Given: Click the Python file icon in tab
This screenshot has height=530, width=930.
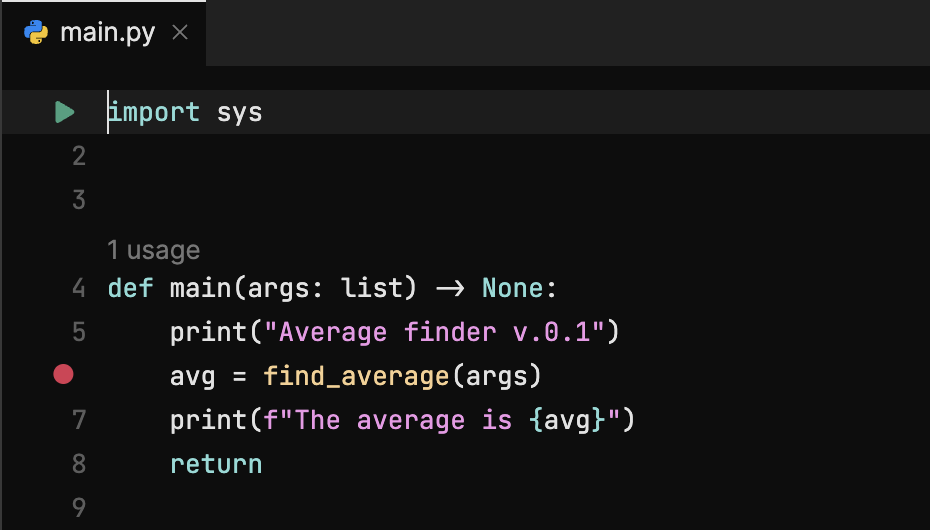Looking at the screenshot, I should [37, 32].
